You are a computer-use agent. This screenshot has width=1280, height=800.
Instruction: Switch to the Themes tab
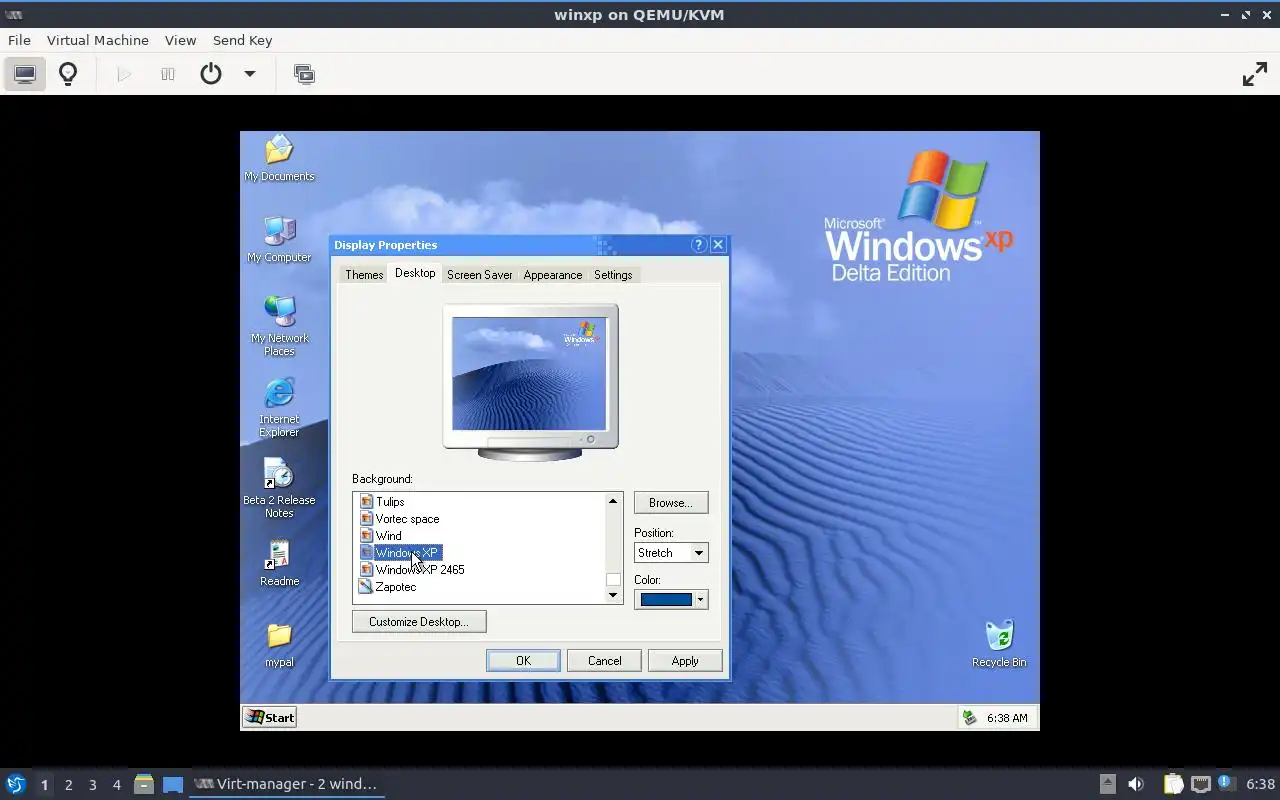click(x=364, y=275)
